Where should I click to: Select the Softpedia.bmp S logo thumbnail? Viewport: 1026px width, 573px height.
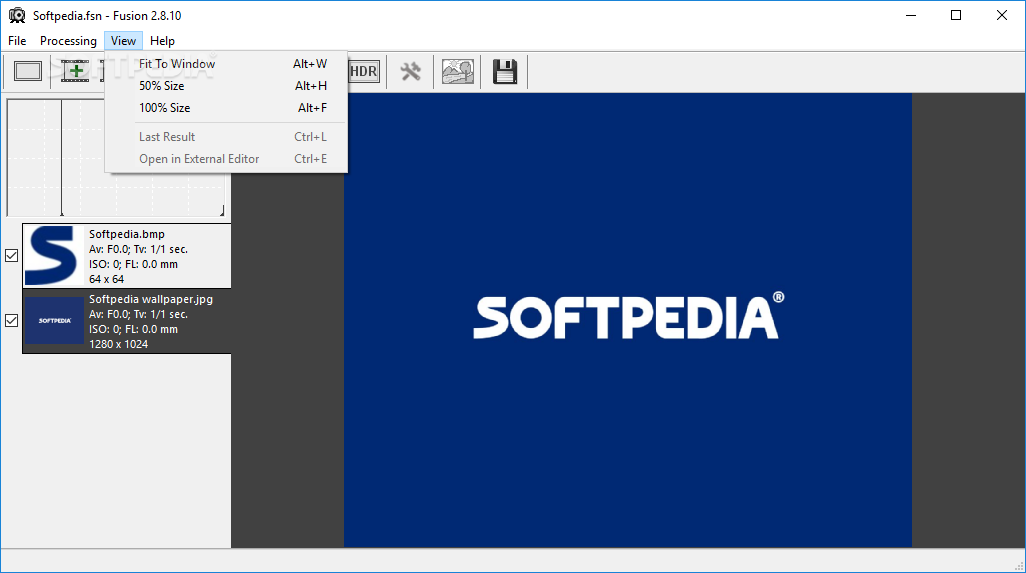(54, 256)
